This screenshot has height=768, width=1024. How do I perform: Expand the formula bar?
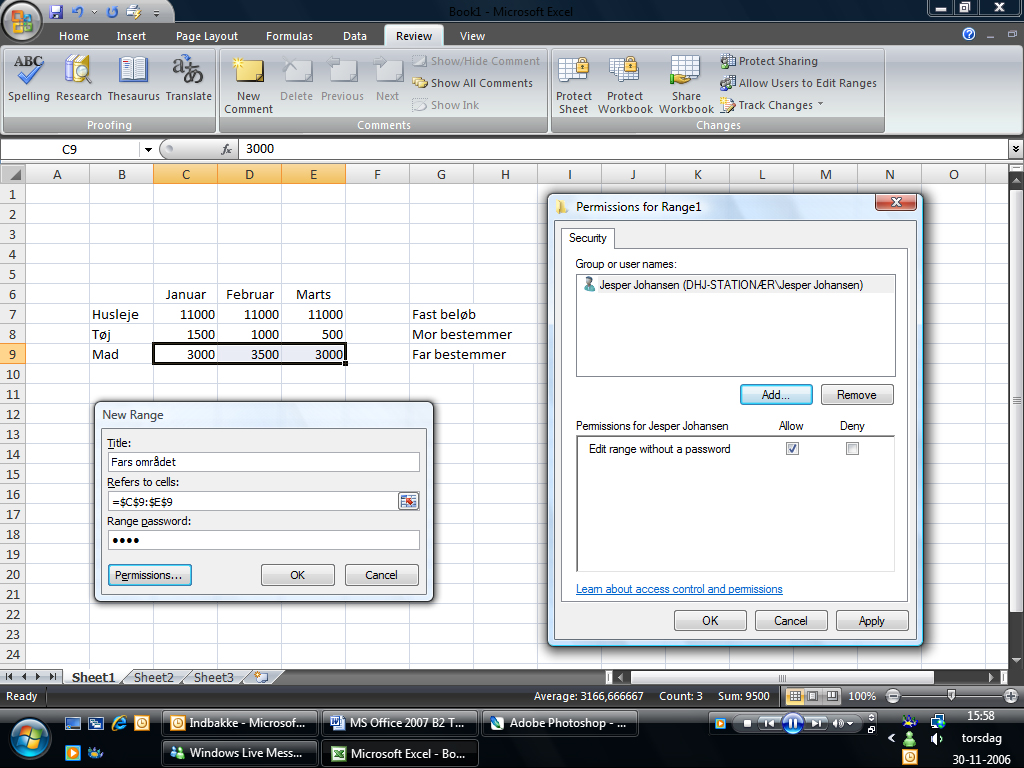(x=1016, y=149)
